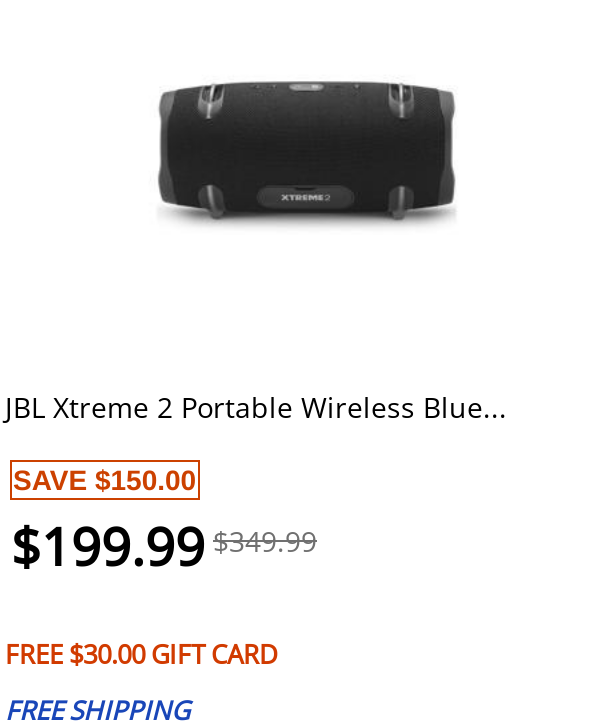Open JBL Xtreme 2 Portable Wireless title link
Screen dimensions: 610x728
click(x=255, y=409)
